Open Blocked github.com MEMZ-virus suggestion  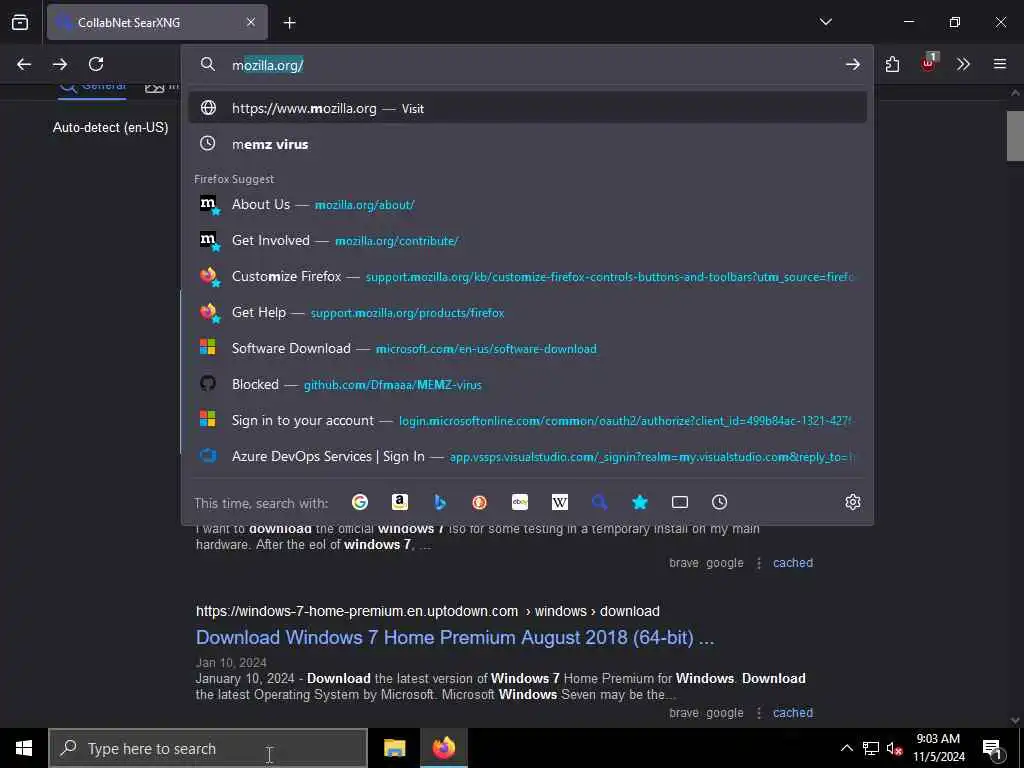pyautogui.click(x=527, y=384)
